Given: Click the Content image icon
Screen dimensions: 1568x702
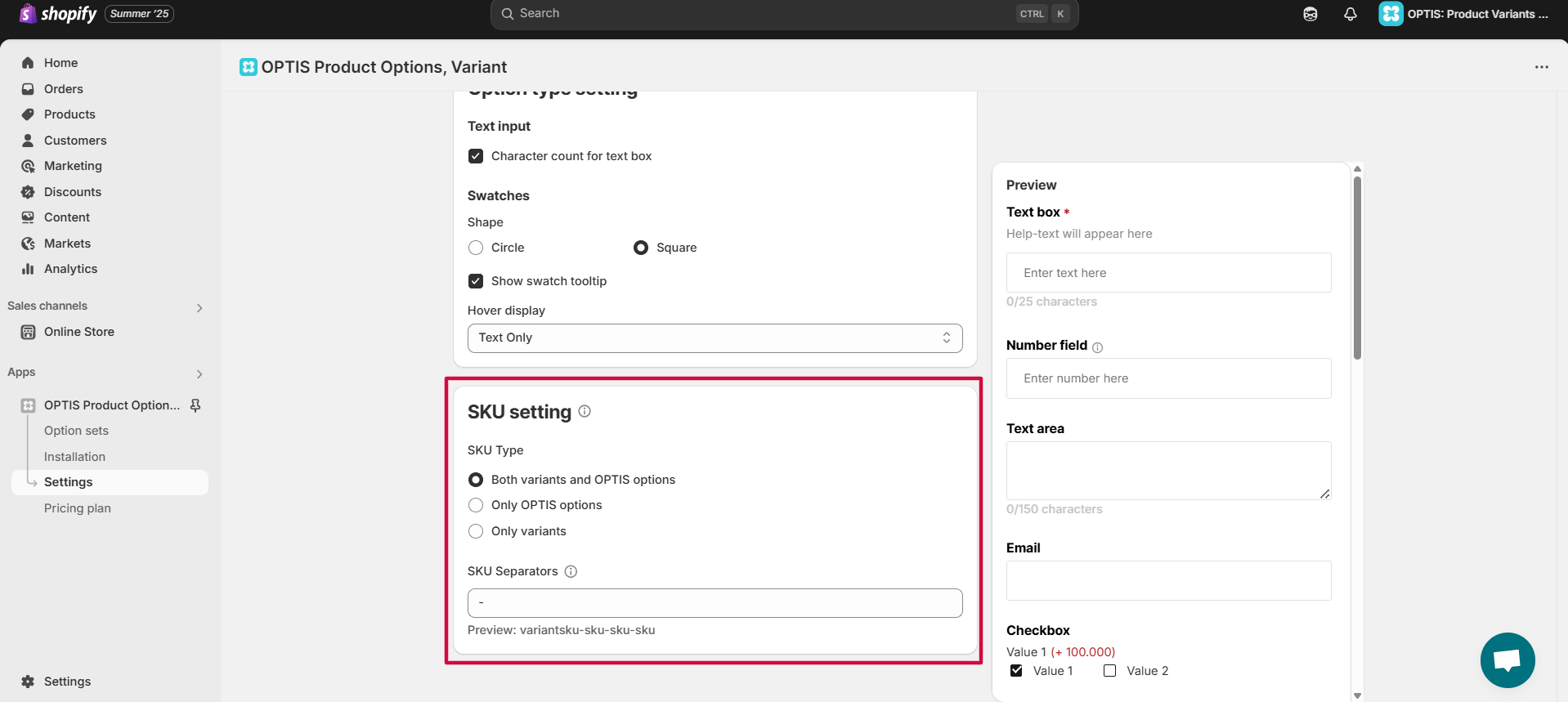Looking at the screenshot, I should (28, 217).
